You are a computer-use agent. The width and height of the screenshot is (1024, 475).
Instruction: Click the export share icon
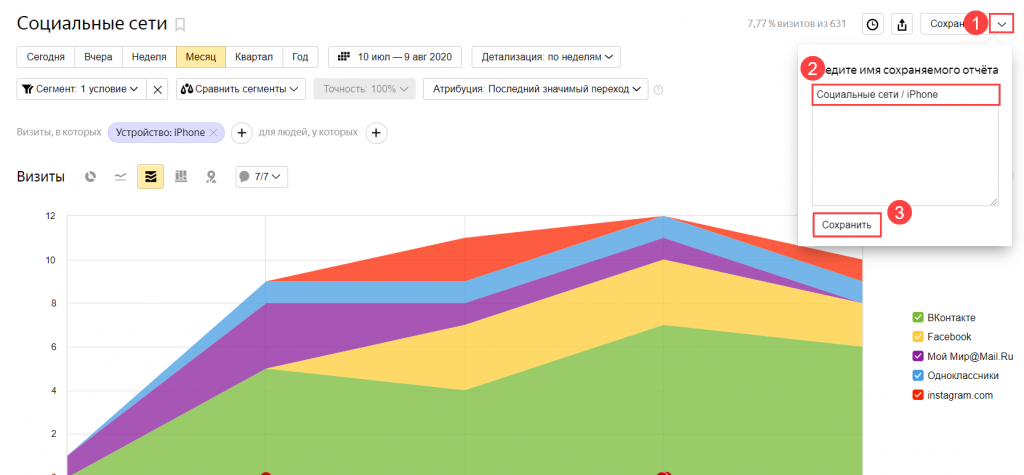tap(902, 25)
